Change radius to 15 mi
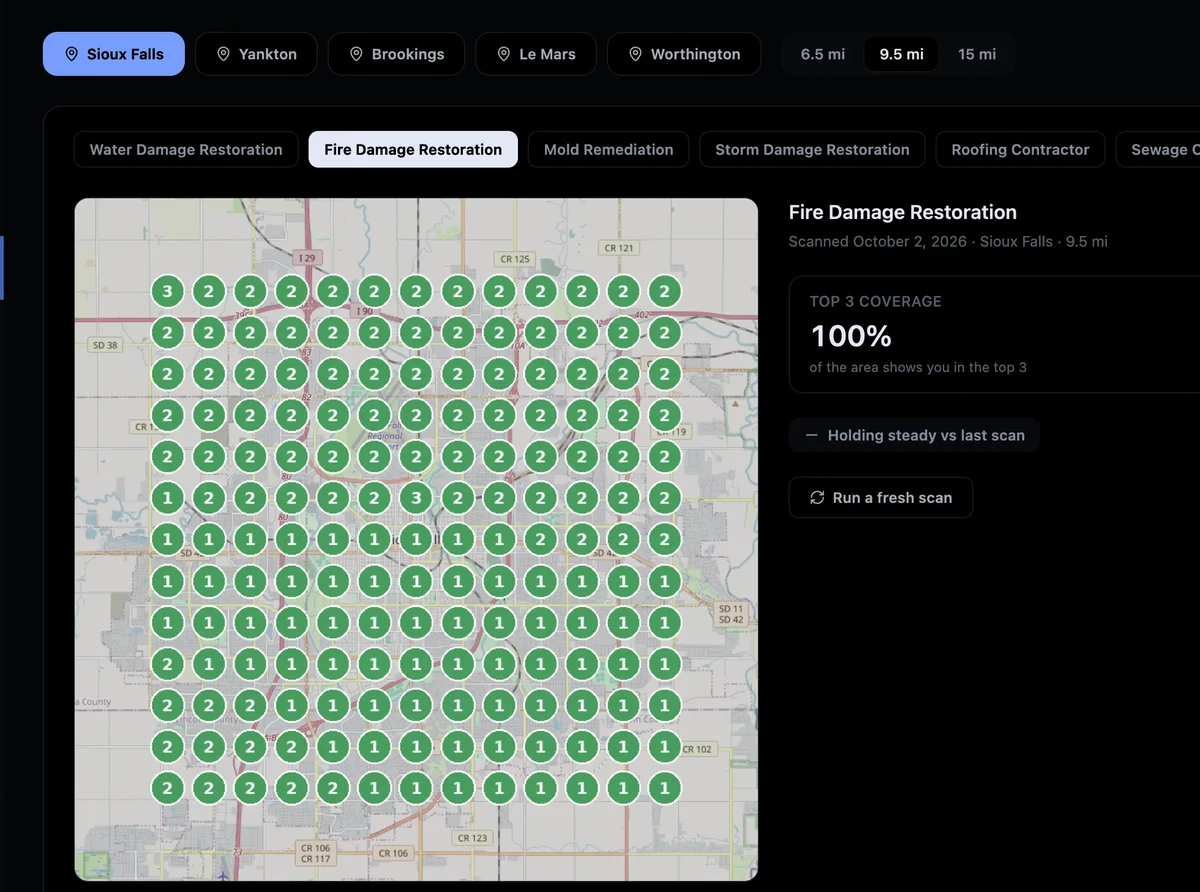Viewport: 1200px width, 892px height. coord(977,54)
